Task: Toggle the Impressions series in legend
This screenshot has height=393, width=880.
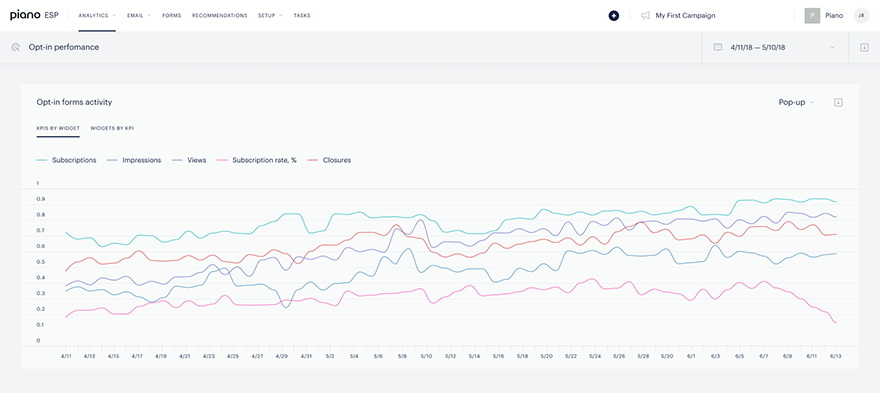Action: (134, 160)
